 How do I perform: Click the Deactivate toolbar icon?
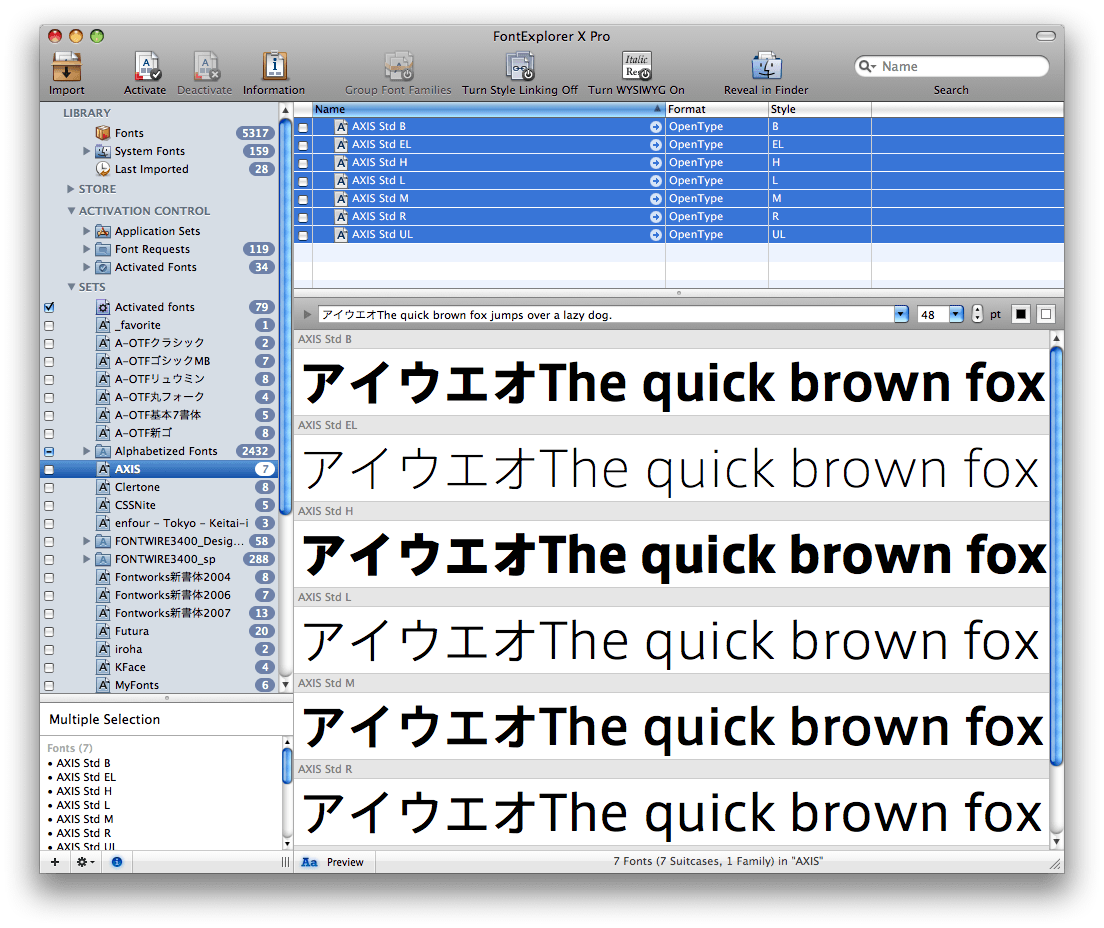point(206,67)
